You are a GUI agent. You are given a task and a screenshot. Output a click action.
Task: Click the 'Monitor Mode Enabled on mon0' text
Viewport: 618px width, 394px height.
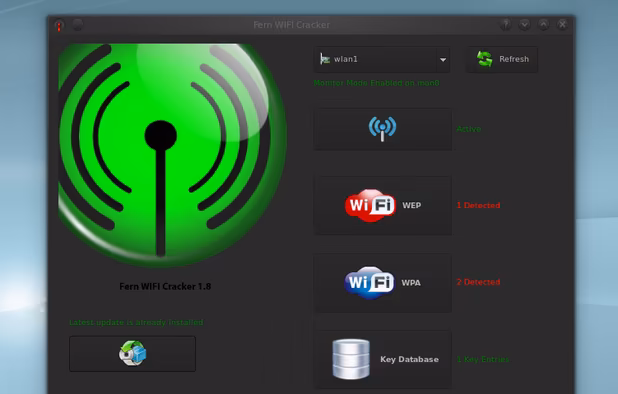pos(376,83)
